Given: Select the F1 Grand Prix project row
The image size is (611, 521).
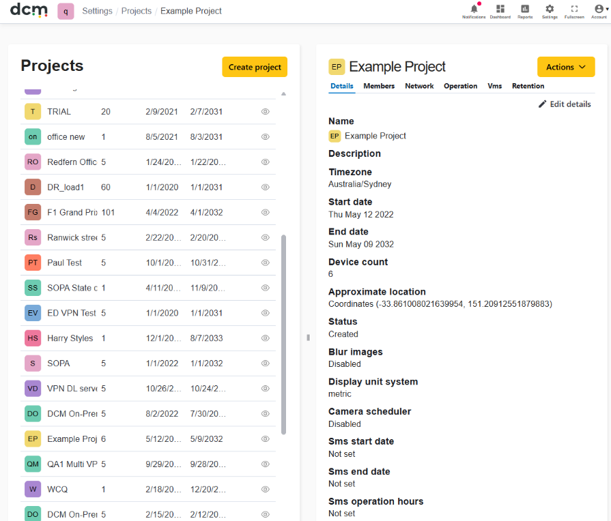Looking at the screenshot, I should pos(148,212).
